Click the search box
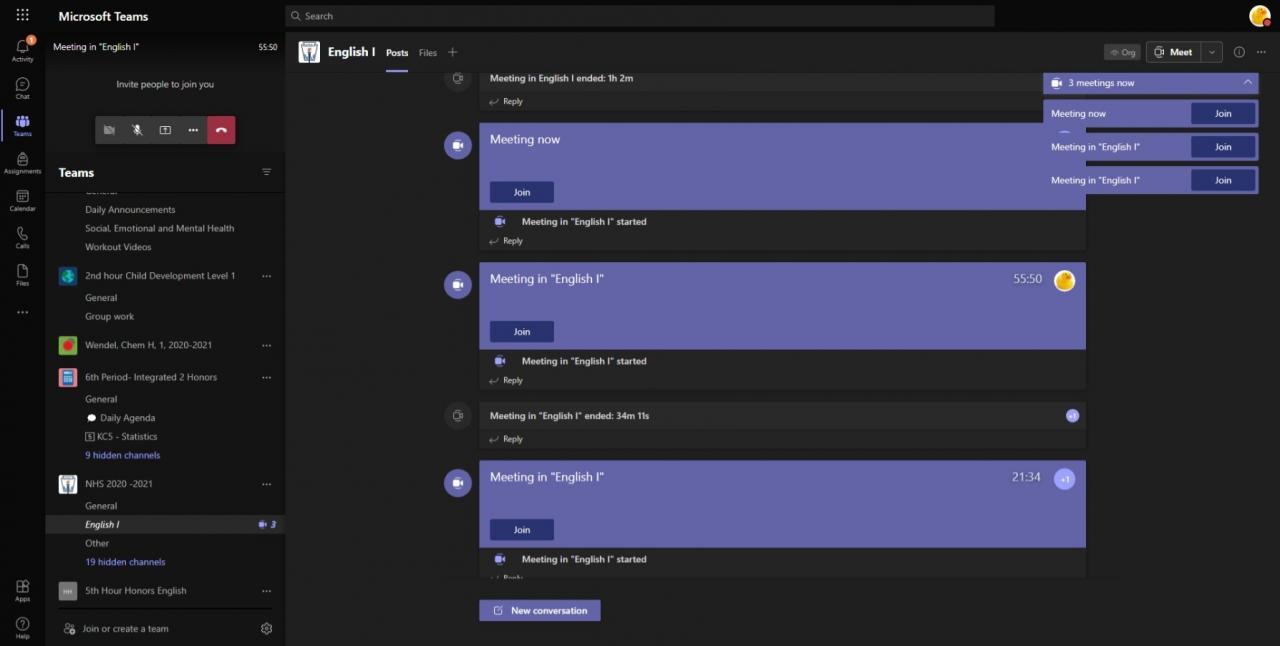Viewport: 1280px width, 646px height. 640,16
